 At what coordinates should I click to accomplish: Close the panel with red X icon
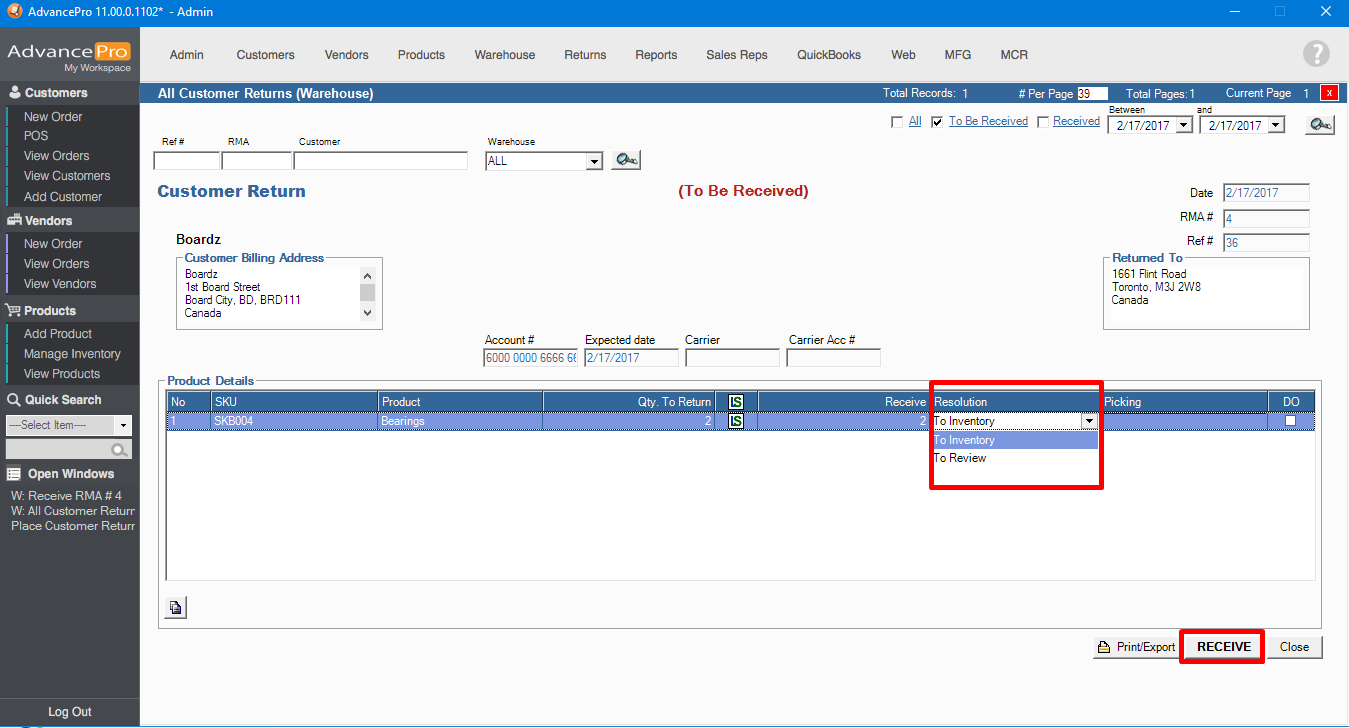[x=1328, y=93]
